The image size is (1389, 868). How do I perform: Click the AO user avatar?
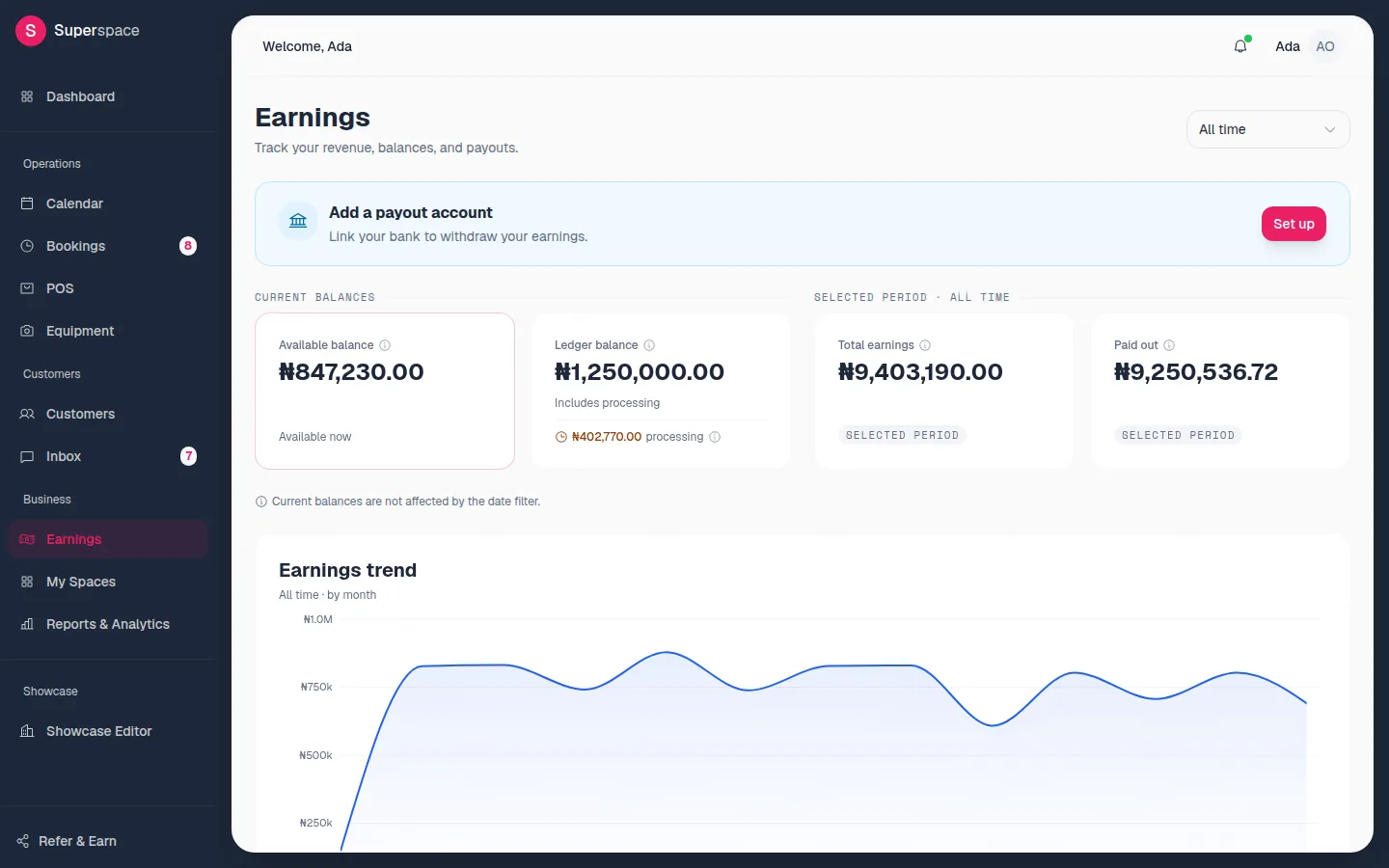(1325, 46)
